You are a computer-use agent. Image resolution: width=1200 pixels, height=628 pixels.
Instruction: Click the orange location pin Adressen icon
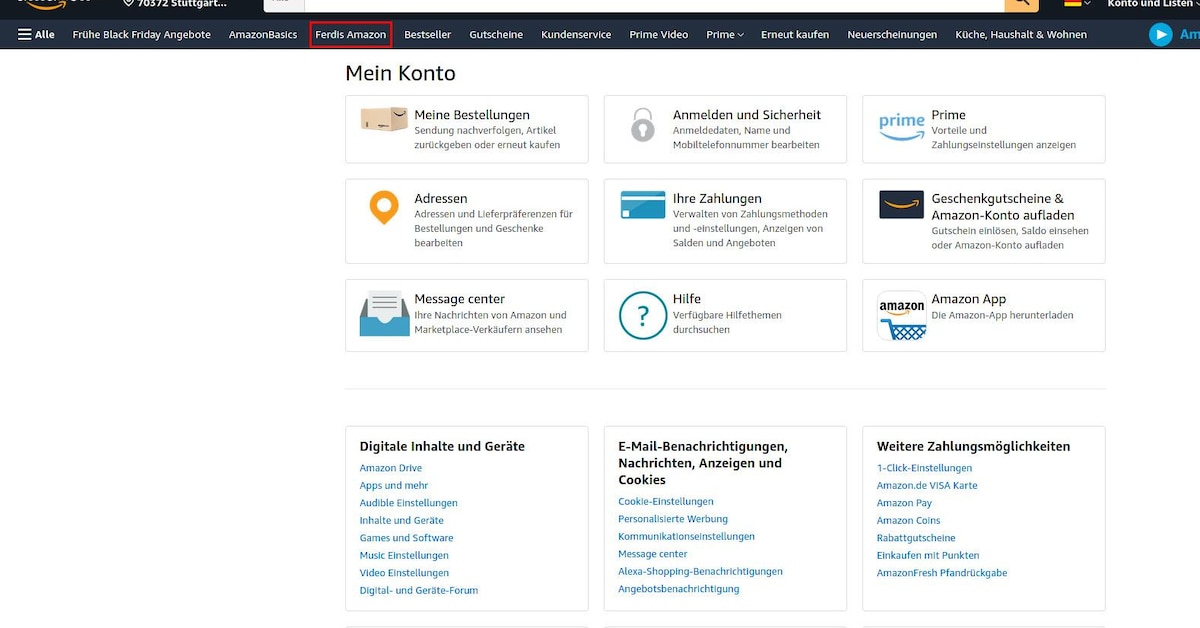(384, 207)
